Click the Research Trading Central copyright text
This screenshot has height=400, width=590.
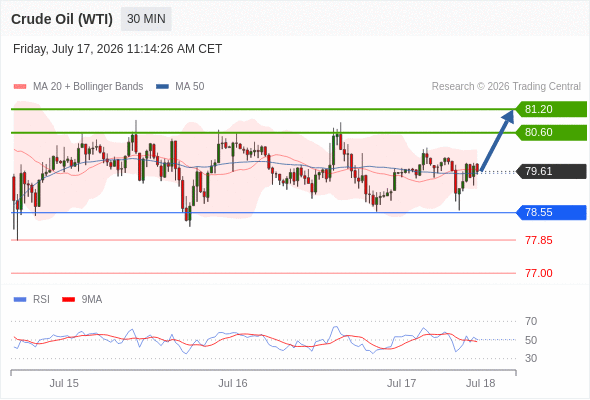tap(506, 87)
